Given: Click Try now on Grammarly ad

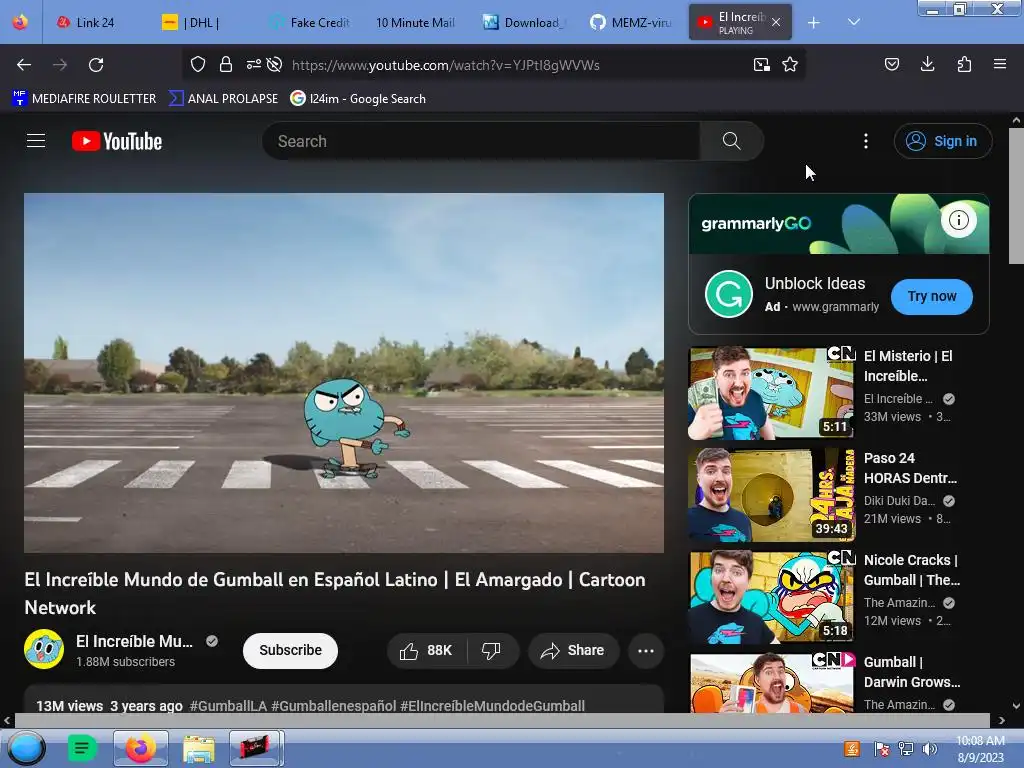Looking at the screenshot, I should click(x=932, y=296).
